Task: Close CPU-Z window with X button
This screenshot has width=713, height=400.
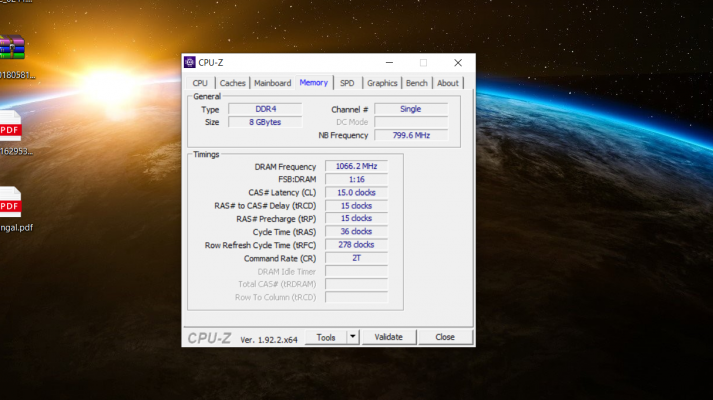Action: coord(458,63)
